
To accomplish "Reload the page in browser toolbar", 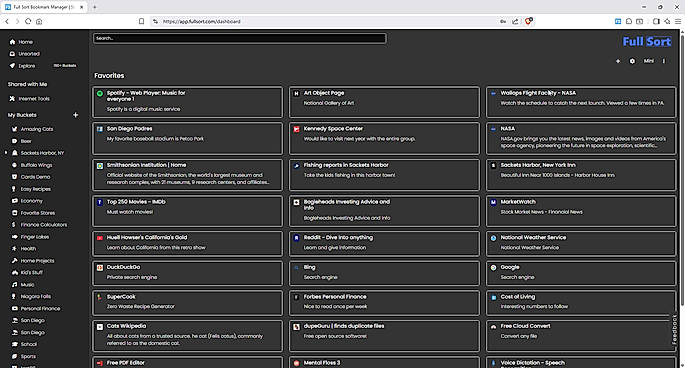I will (x=28, y=21).
